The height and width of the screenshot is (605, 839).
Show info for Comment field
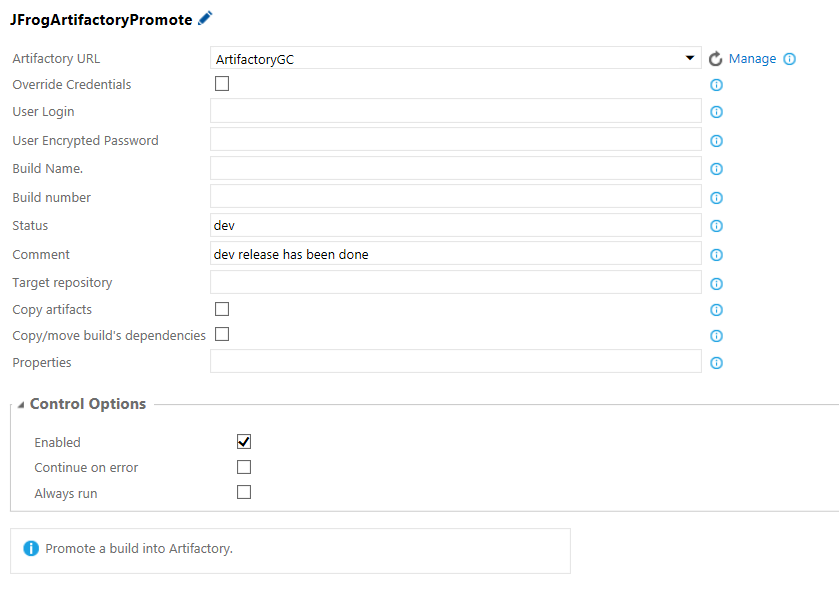(x=716, y=255)
